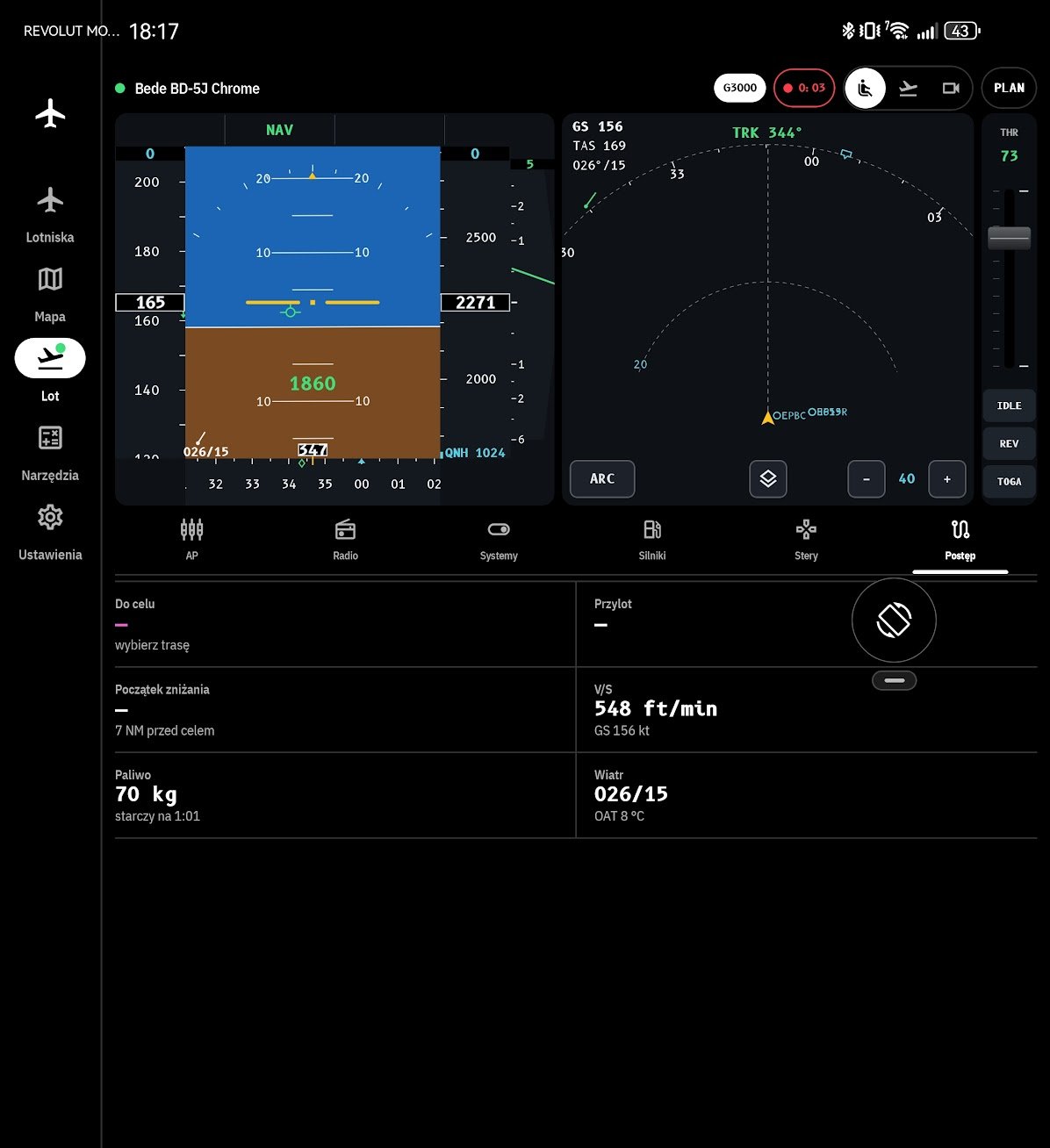Open Narzędzia calculator tools
Image resolution: width=1050 pixels, height=1148 pixels.
pyautogui.click(x=50, y=453)
